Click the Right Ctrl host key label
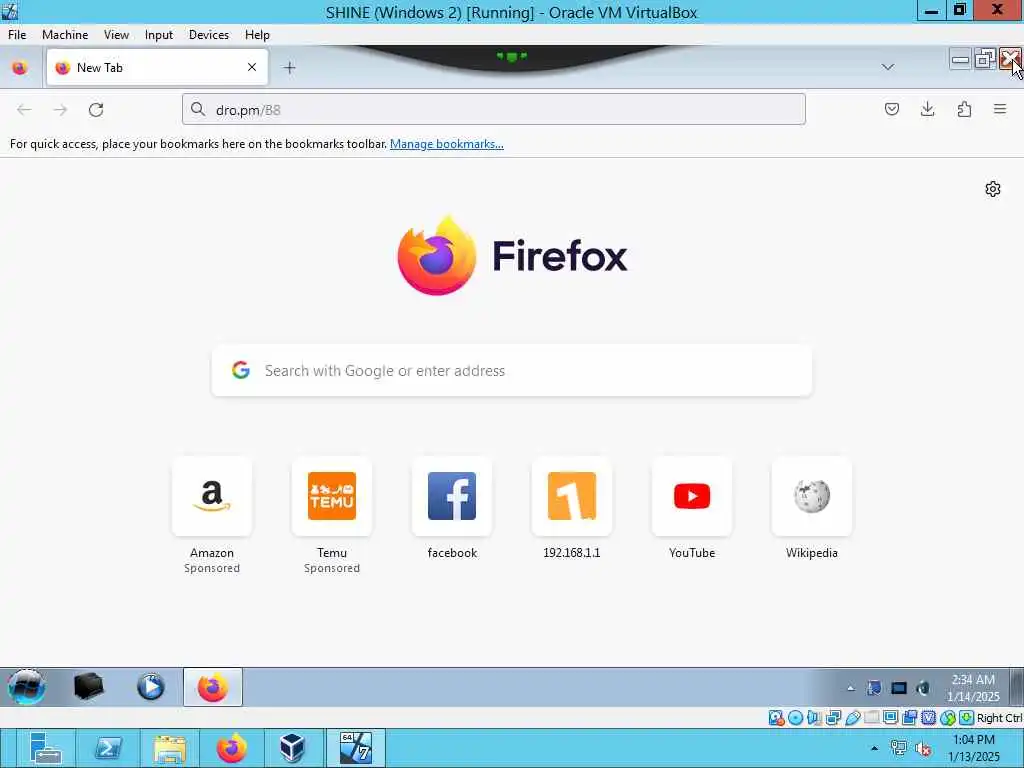The width and height of the screenshot is (1024, 768). click(999, 718)
